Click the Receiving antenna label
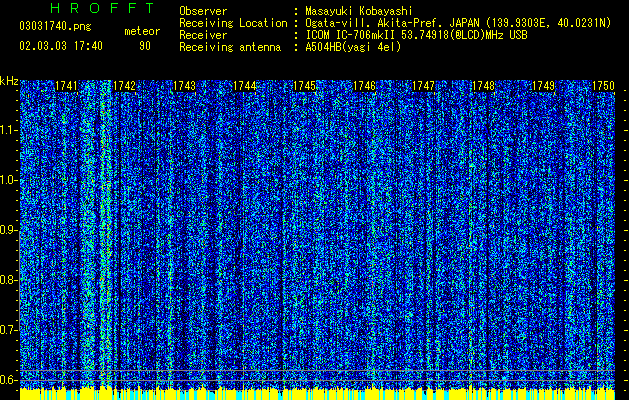Image resolution: width=629 pixels, height=400 pixels. pyautogui.click(x=230, y=47)
